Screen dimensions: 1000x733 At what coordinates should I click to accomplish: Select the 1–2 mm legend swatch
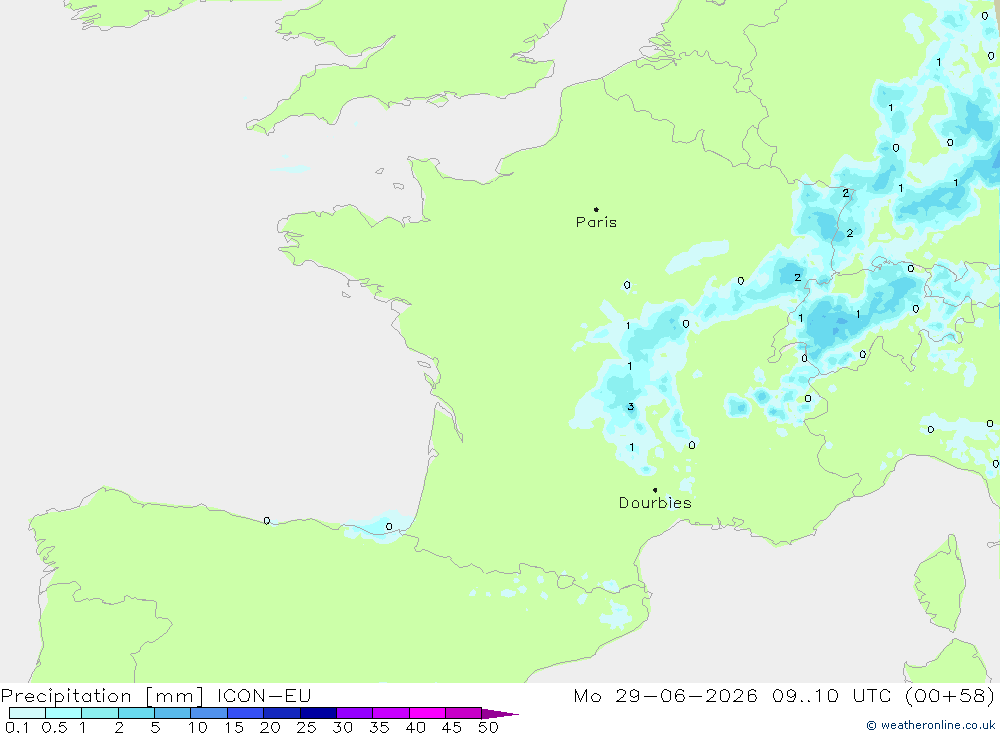(99, 713)
